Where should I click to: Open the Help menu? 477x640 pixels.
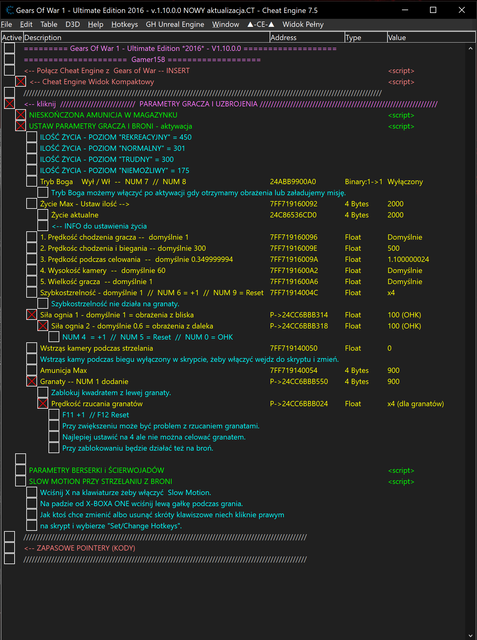[x=95, y=24]
